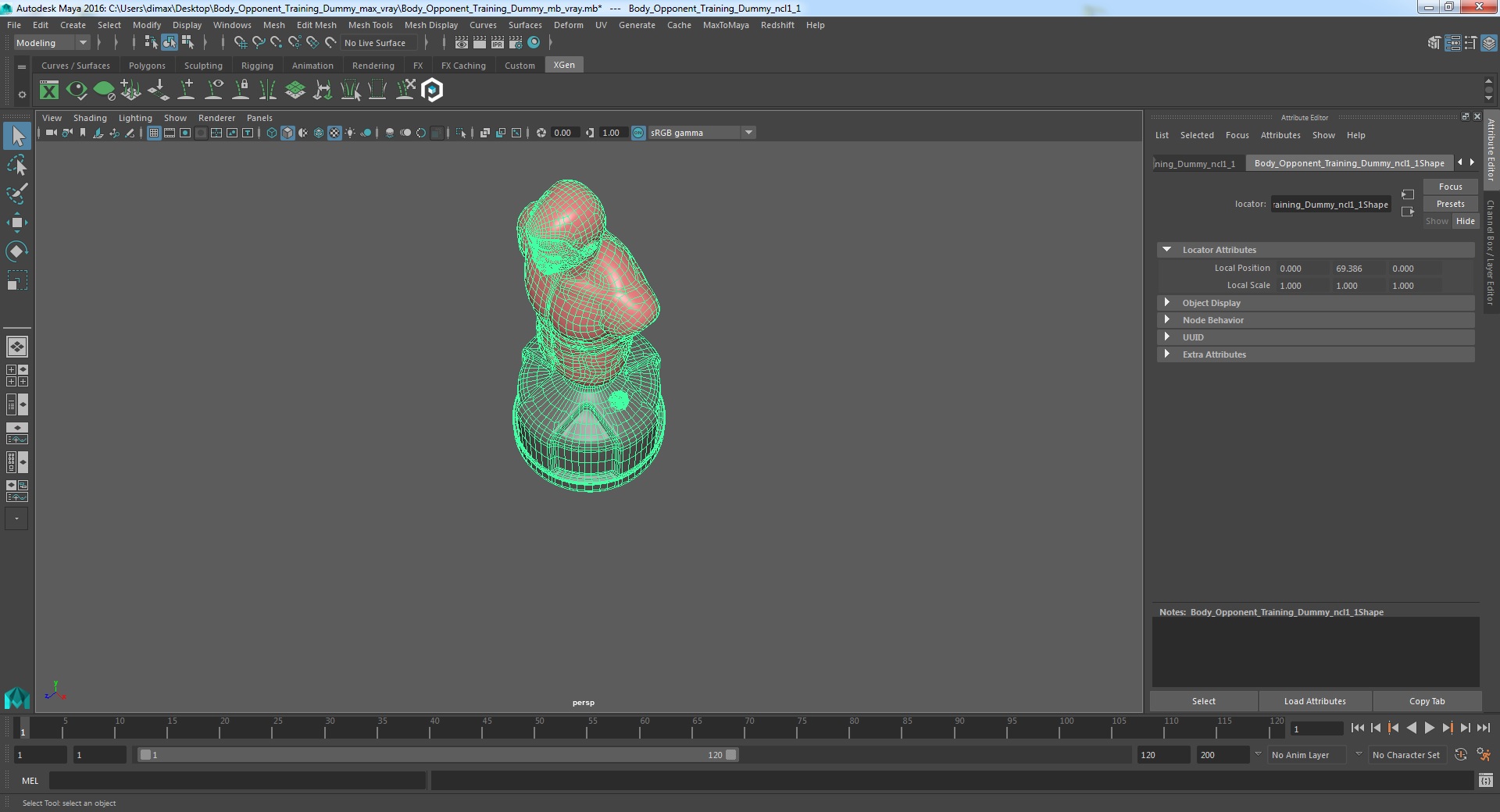Switch to single perspective view layout
Image resolution: width=1500 pixels, height=812 pixels.
pos(17,346)
